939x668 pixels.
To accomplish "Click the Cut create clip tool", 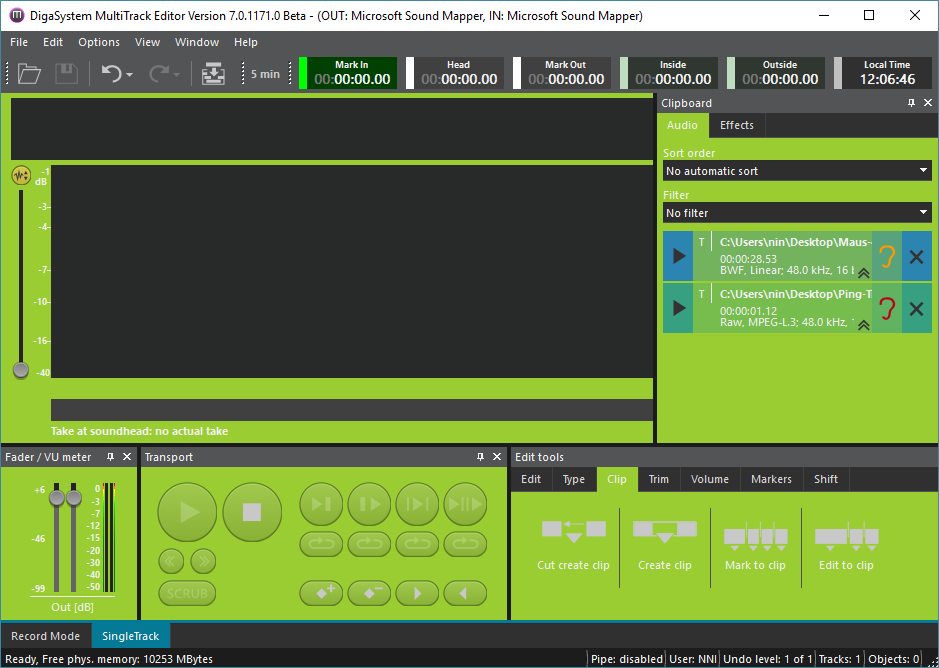I will (573, 545).
